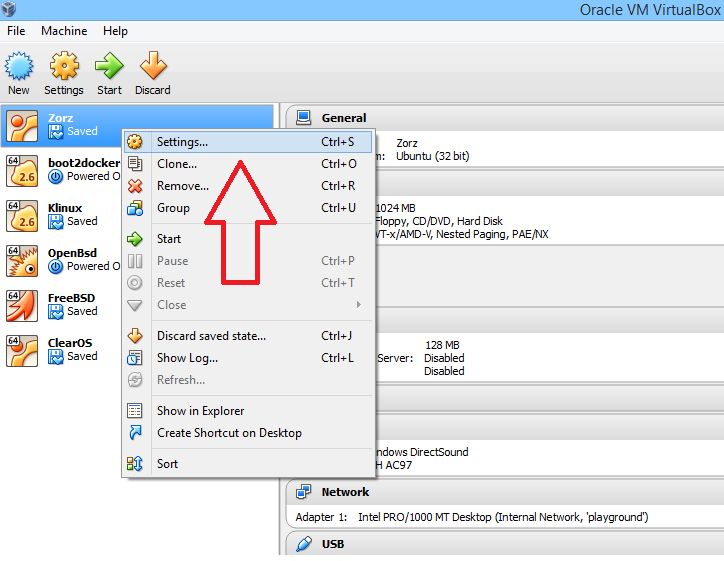Choose Clone... from the context menu
Image resolution: width=724 pixels, height=561 pixels.
248,164
